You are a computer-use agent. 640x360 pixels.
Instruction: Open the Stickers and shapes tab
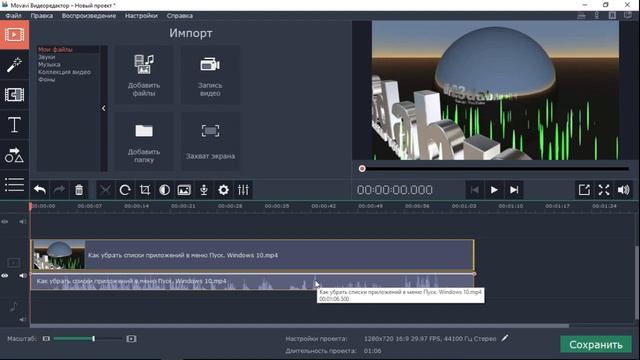click(x=14, y=155)
